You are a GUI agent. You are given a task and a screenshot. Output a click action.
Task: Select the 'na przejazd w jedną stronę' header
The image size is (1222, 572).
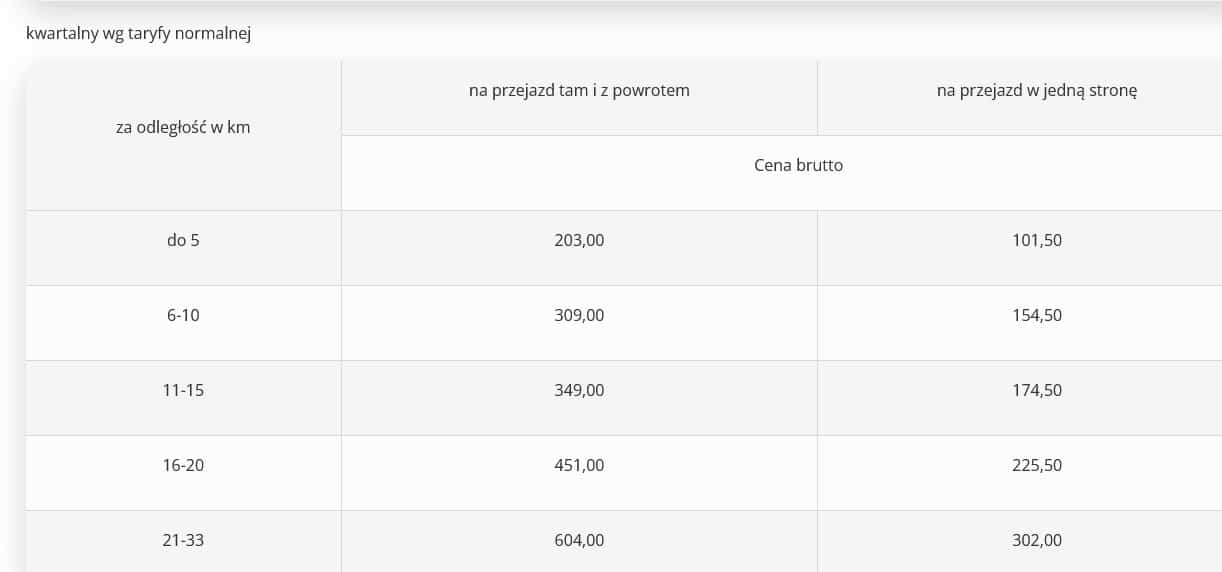[1020, 98]
